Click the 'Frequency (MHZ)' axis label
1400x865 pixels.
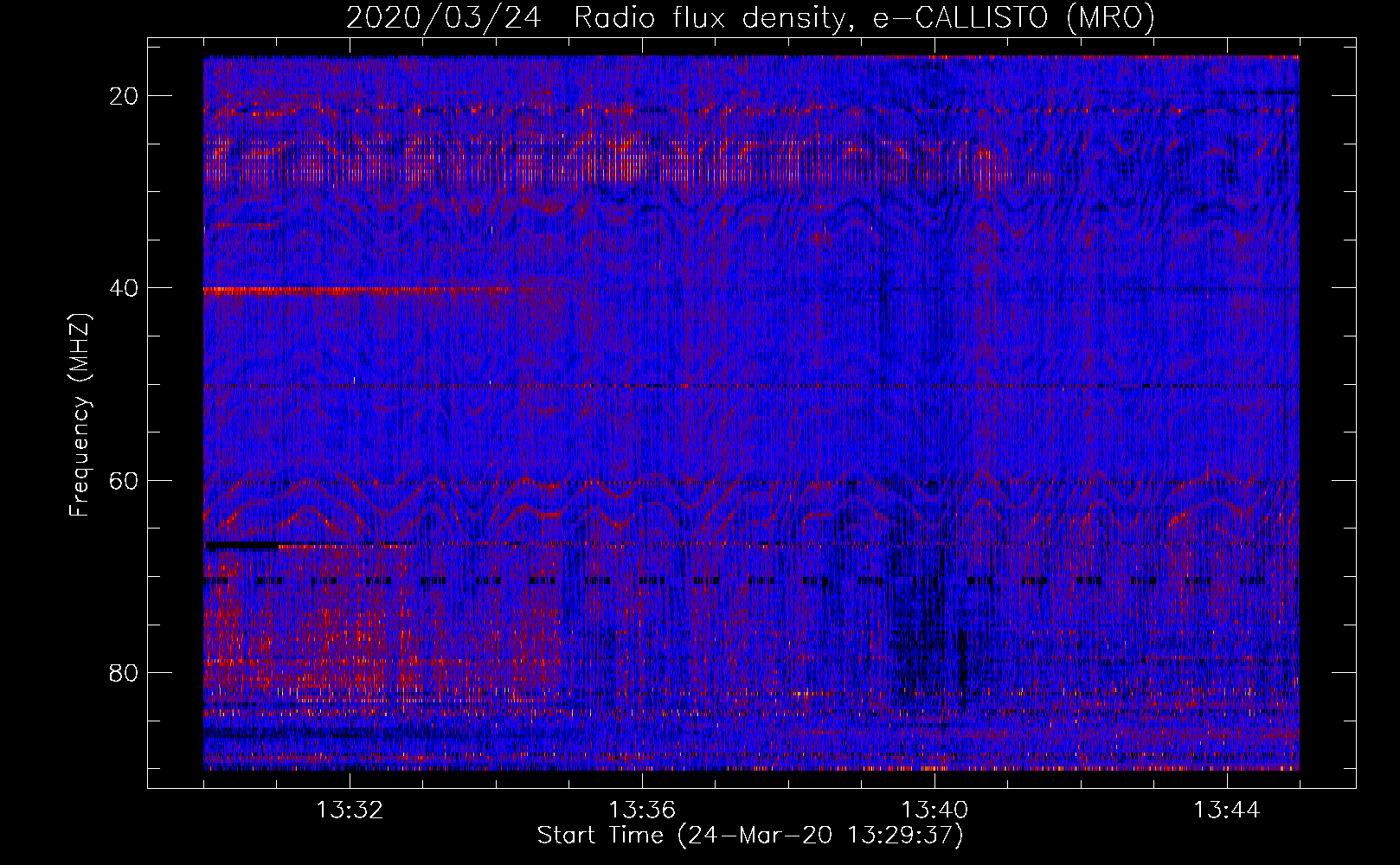tap(80, 415)
